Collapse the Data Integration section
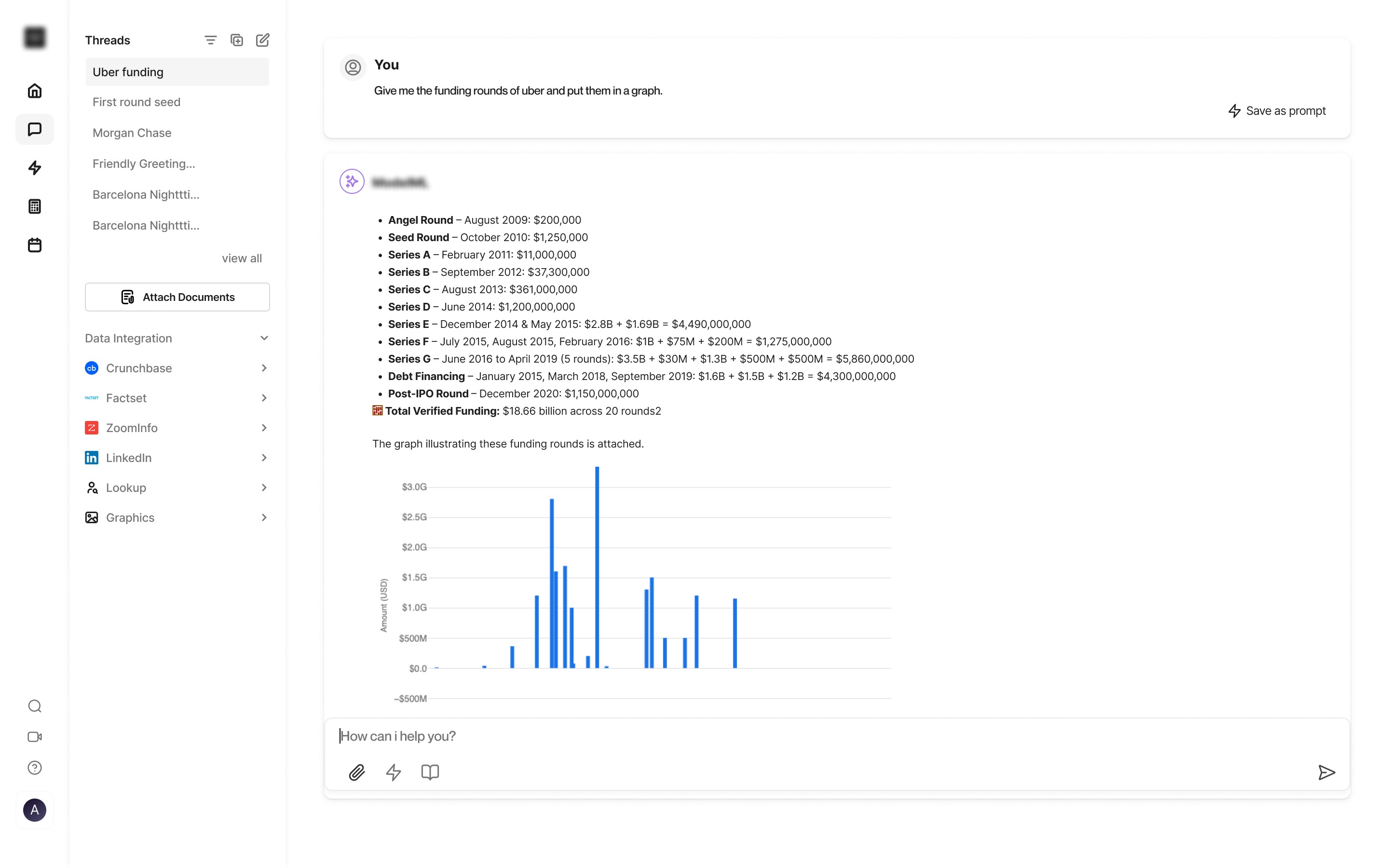The width and height of the screenshot is (1389, 868). coord(264,338)
